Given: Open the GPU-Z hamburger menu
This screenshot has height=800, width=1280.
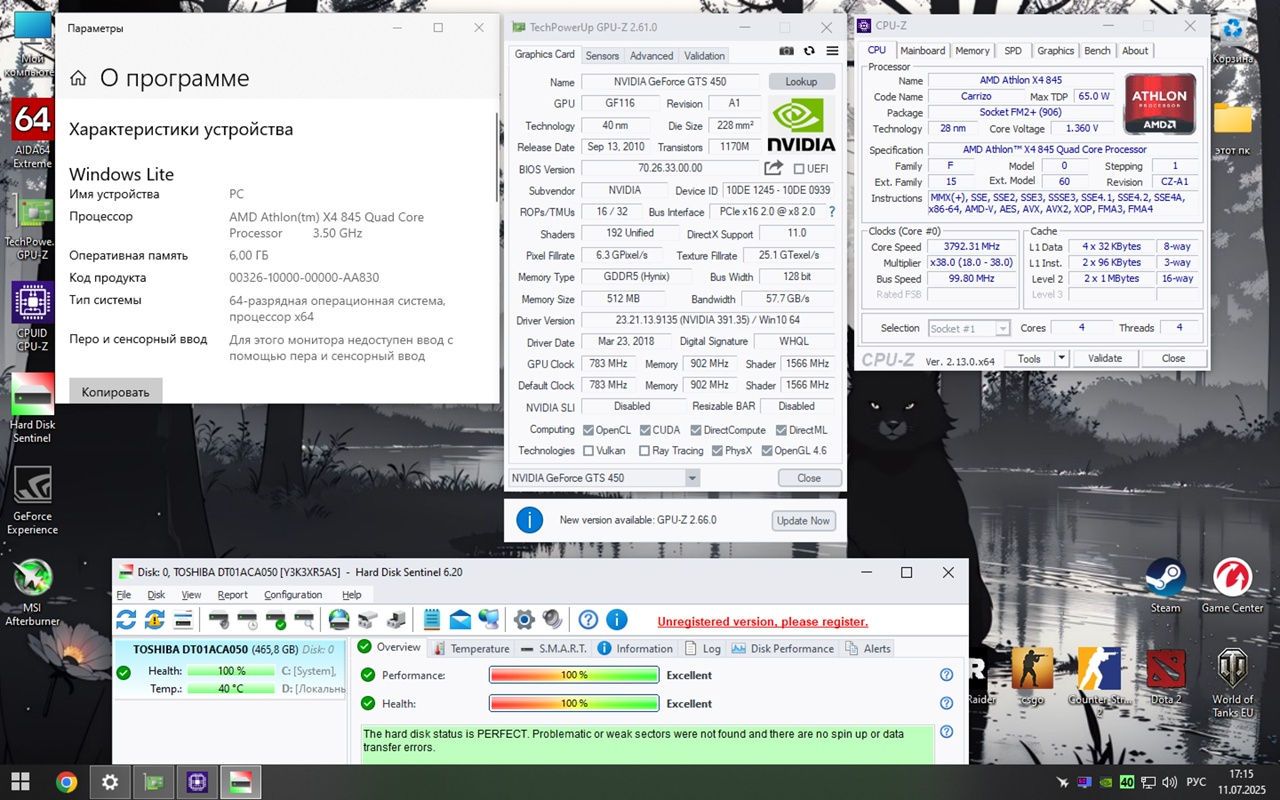Looking at the screenshot, I should pos(832,51).
